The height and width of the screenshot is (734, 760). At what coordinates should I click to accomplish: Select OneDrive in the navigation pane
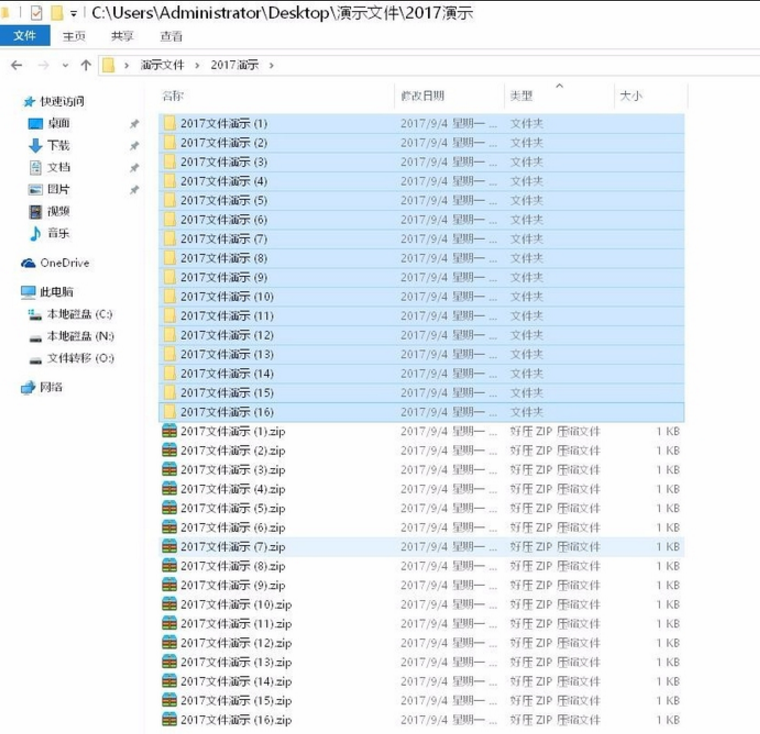click(x=65, y=263)
